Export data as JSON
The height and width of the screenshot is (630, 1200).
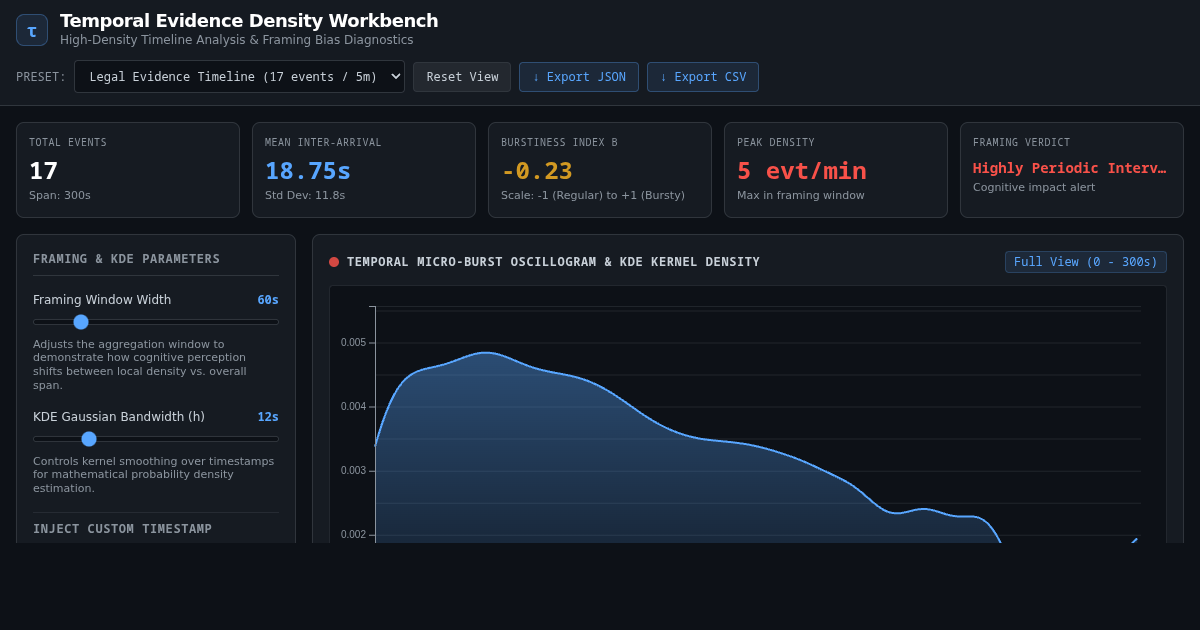point(579,77)
